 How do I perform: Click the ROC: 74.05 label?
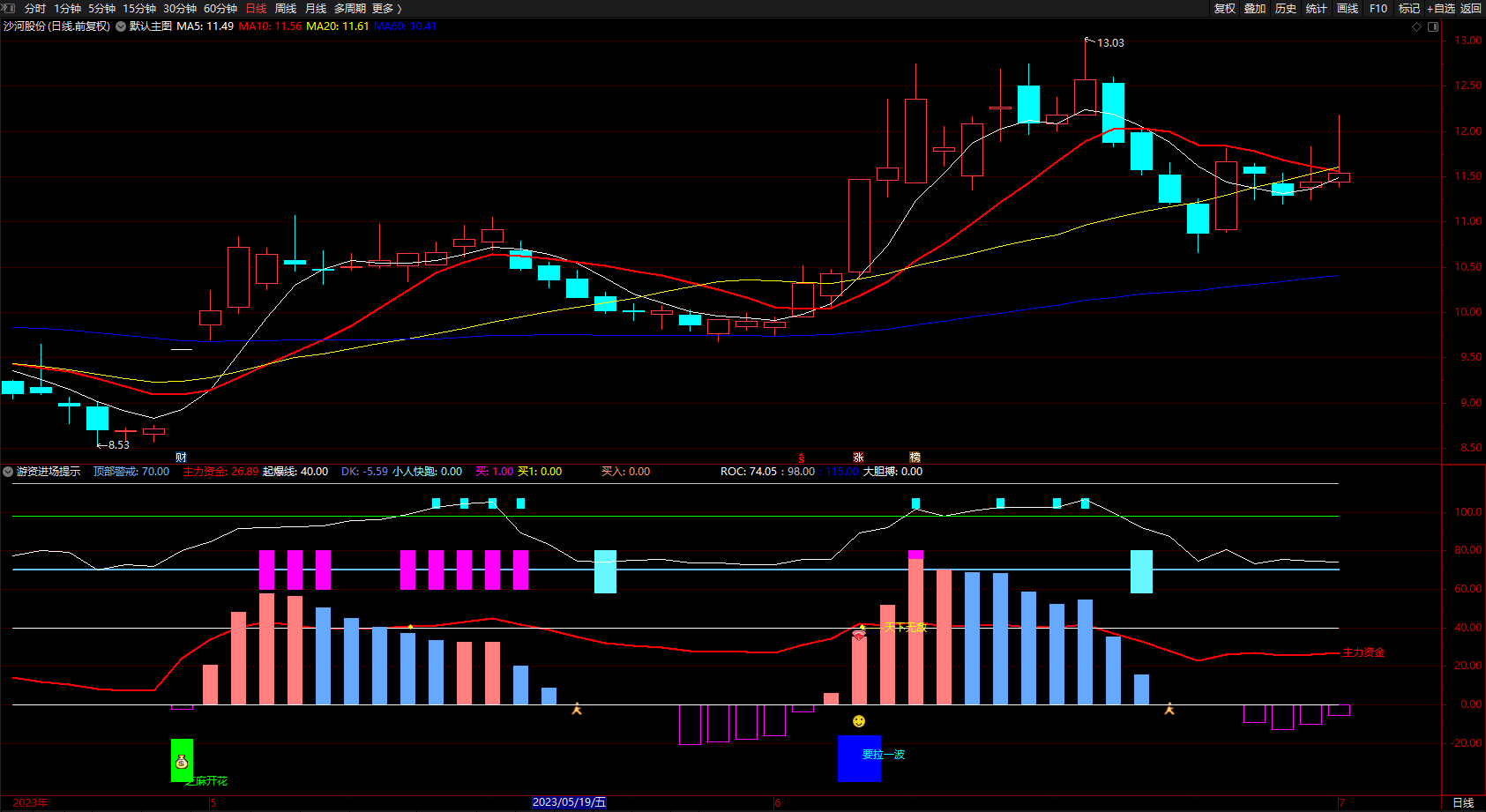click(x=749, y=472)
